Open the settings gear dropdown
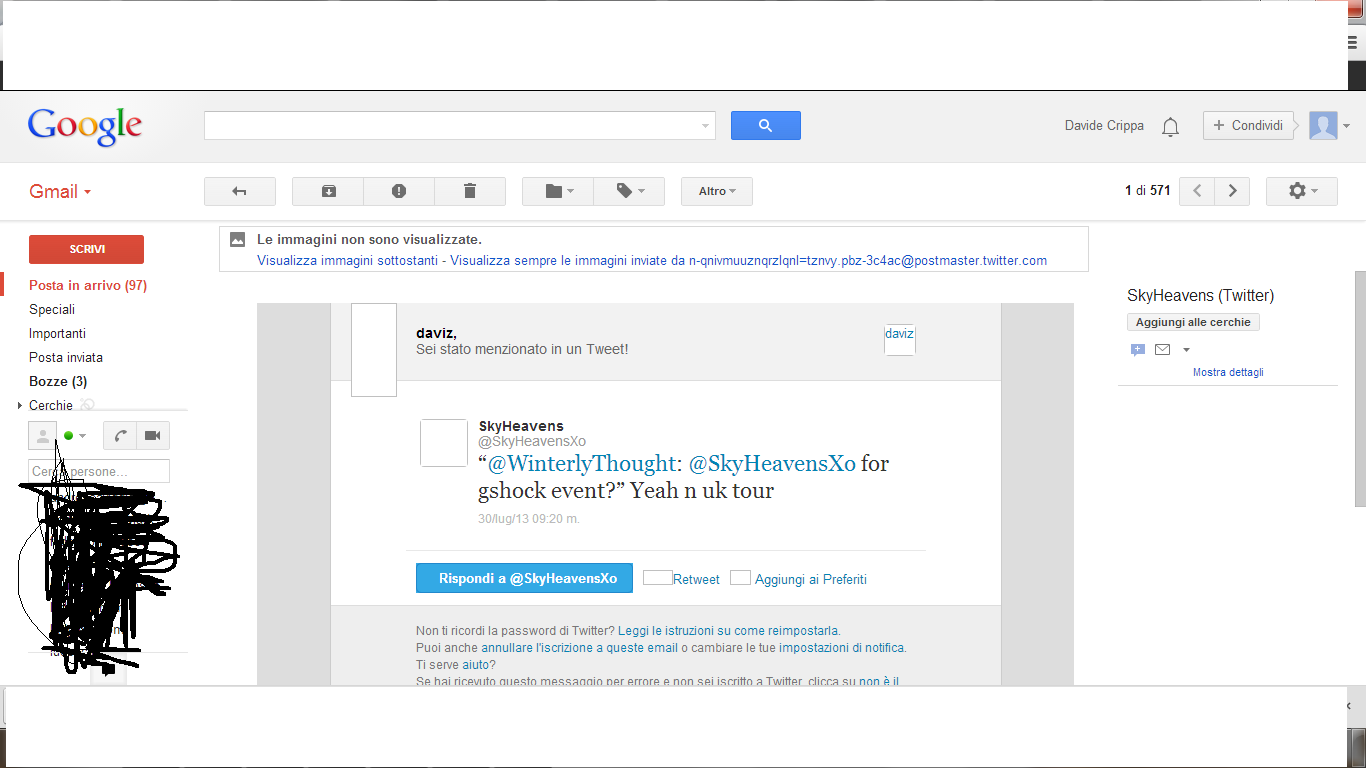 tap(1301, 191)
